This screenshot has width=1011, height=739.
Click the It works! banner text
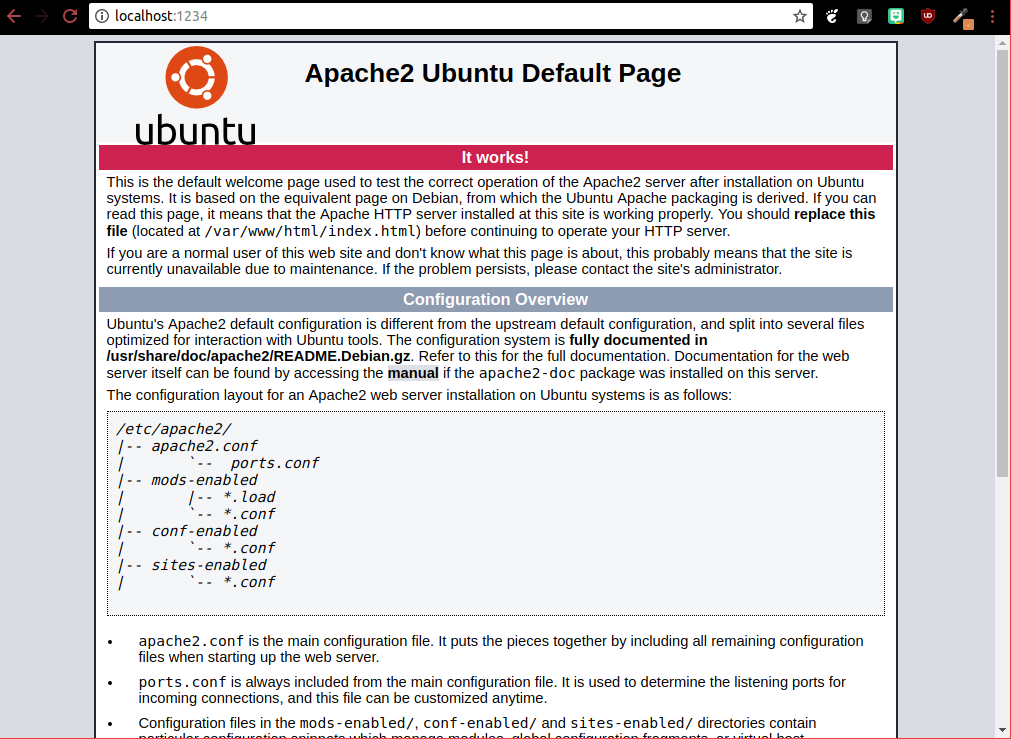point(495,157)
